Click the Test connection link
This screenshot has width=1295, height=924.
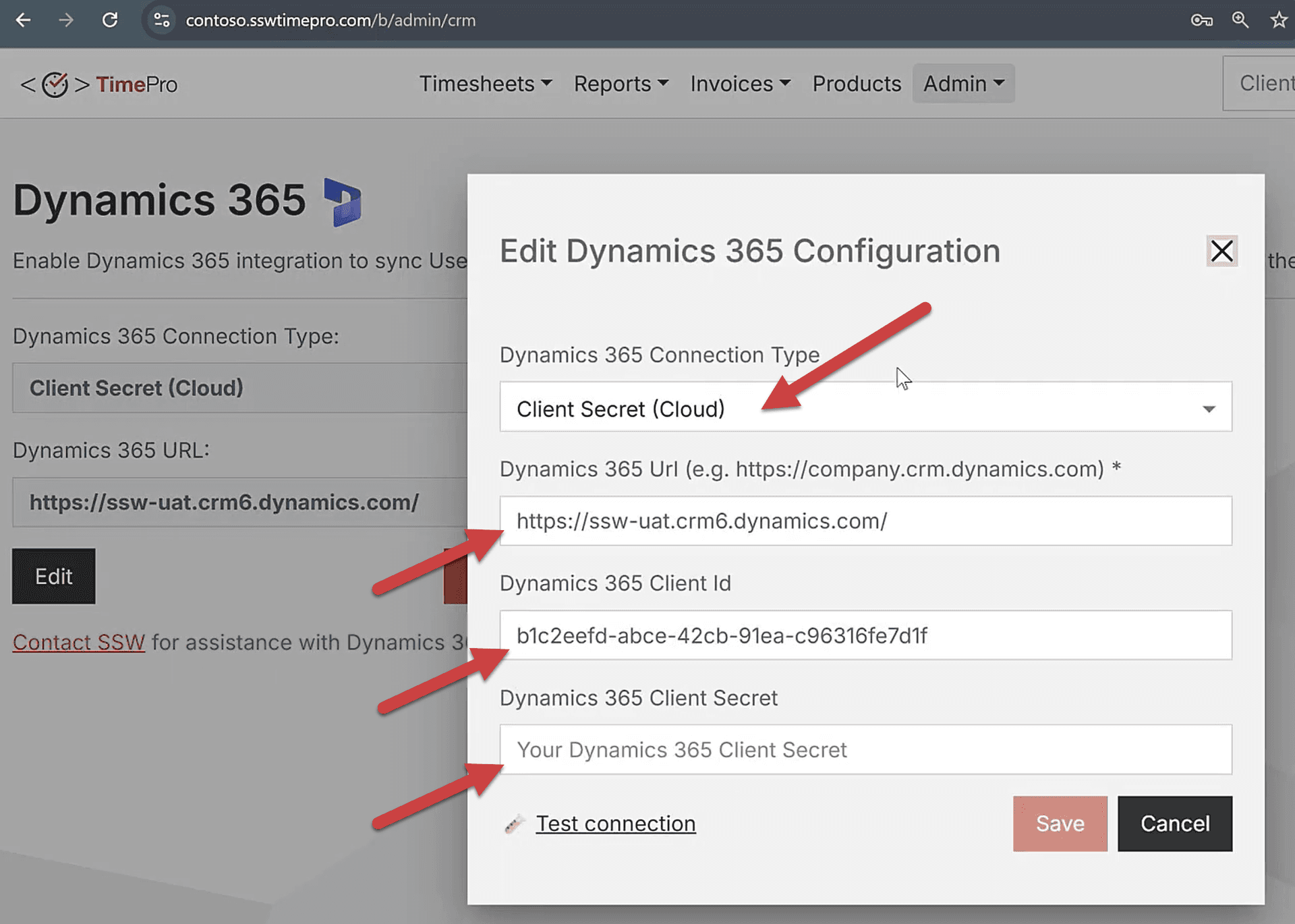(616, 824)
